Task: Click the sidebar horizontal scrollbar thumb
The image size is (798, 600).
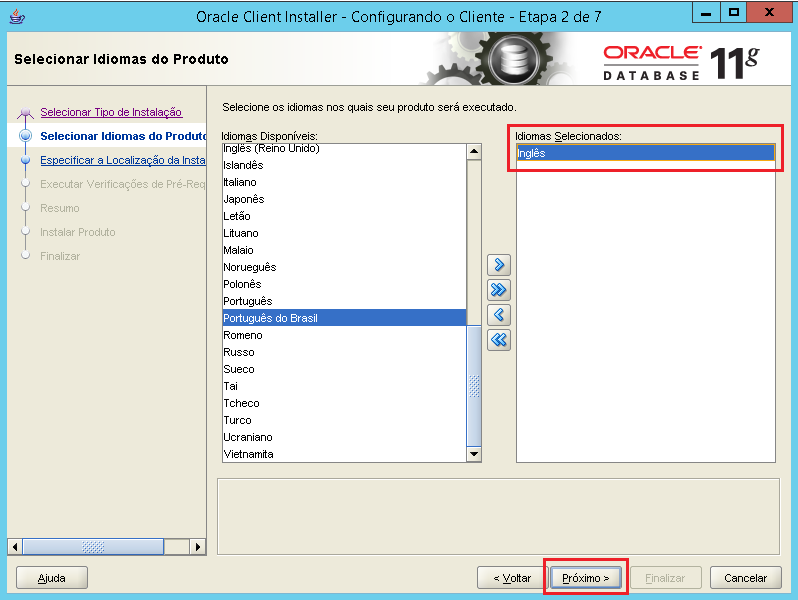Action: coord(93,547)
